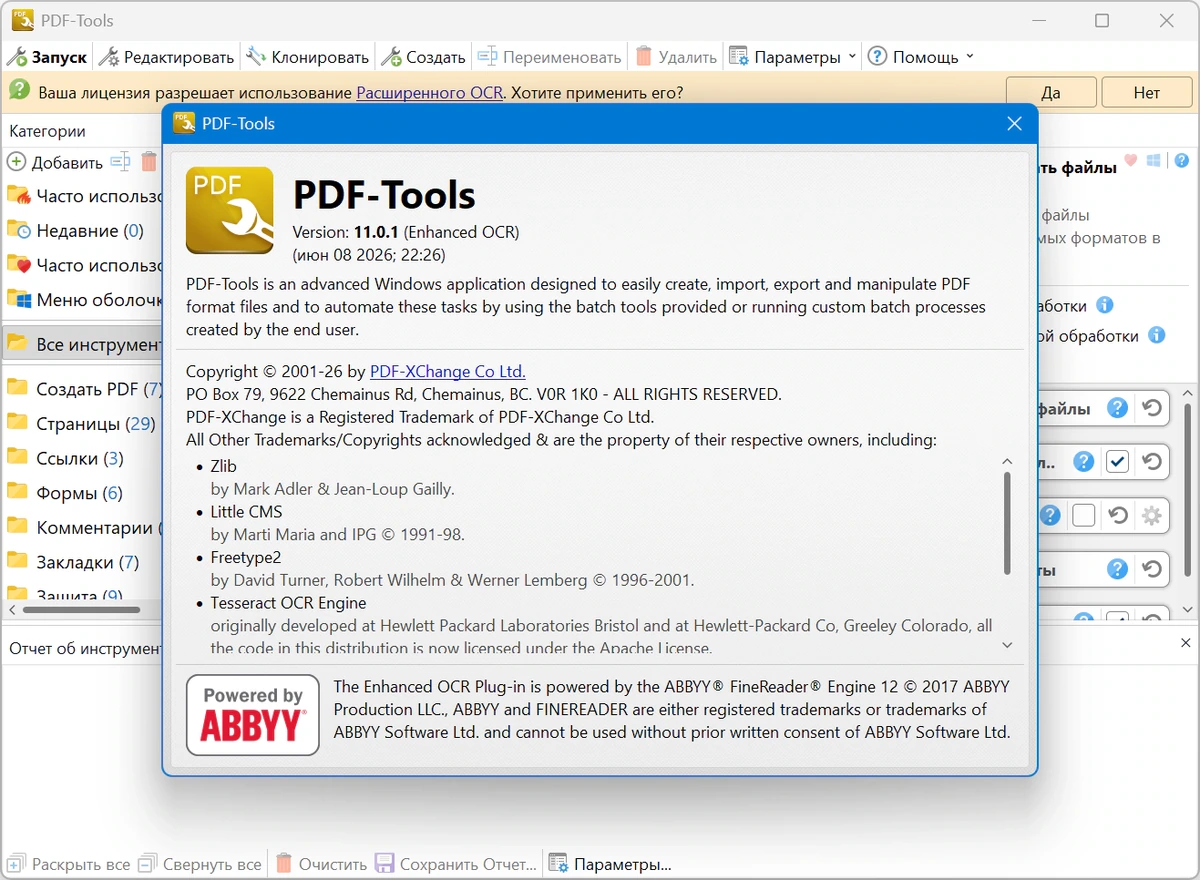Screen dimensions: 1200x880
Task: Click Да to apply enhanced OCR
Action: point(1050,93)
